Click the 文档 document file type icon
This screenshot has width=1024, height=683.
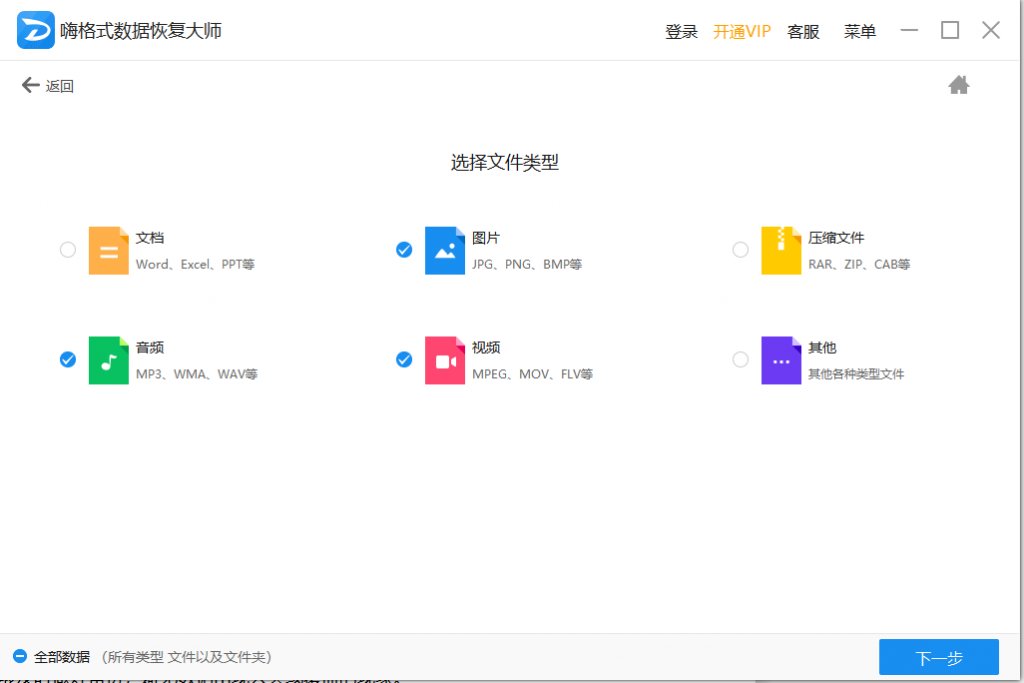(x=109, y=250)
